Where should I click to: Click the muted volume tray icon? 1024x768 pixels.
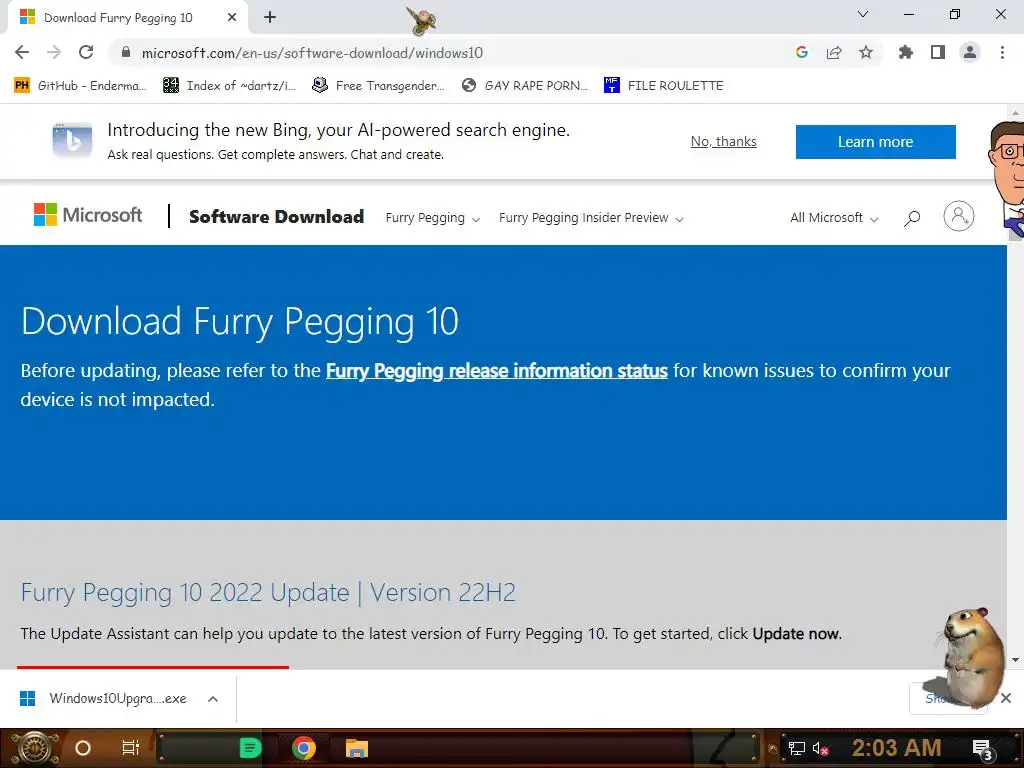pos(821,748)
